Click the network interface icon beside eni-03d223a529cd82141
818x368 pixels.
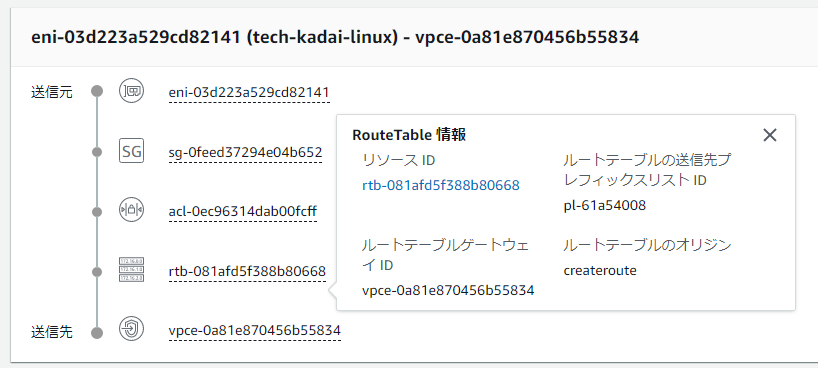coord(131,91)
